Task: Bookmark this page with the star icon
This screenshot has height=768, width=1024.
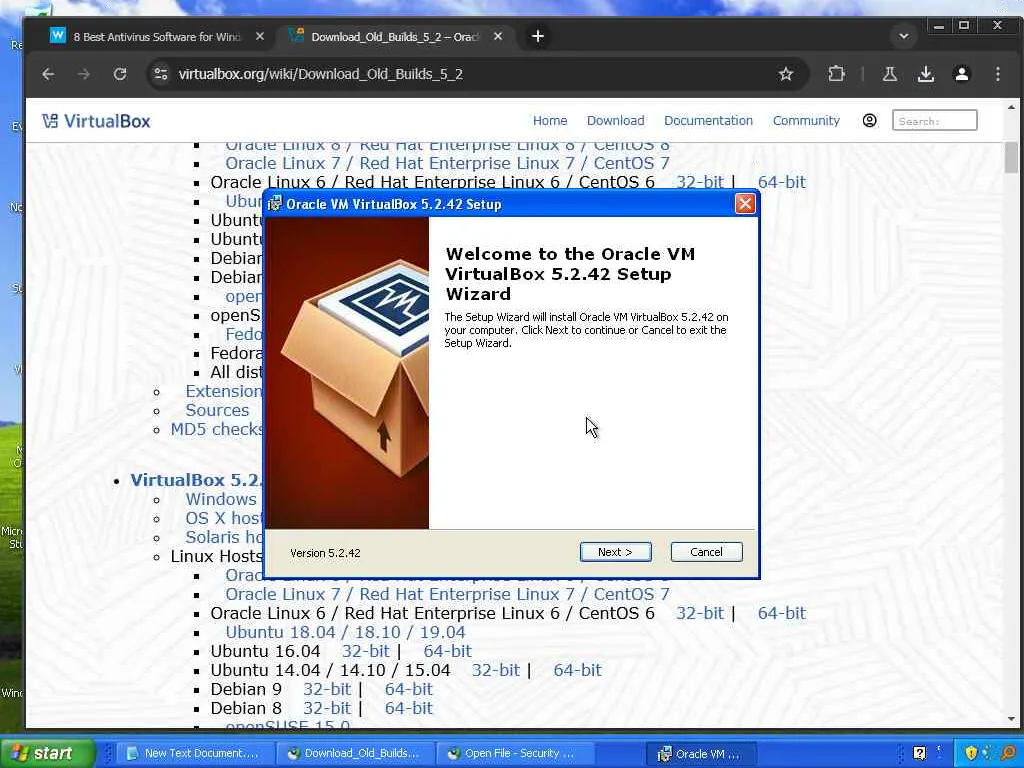Action: [786, 74]
